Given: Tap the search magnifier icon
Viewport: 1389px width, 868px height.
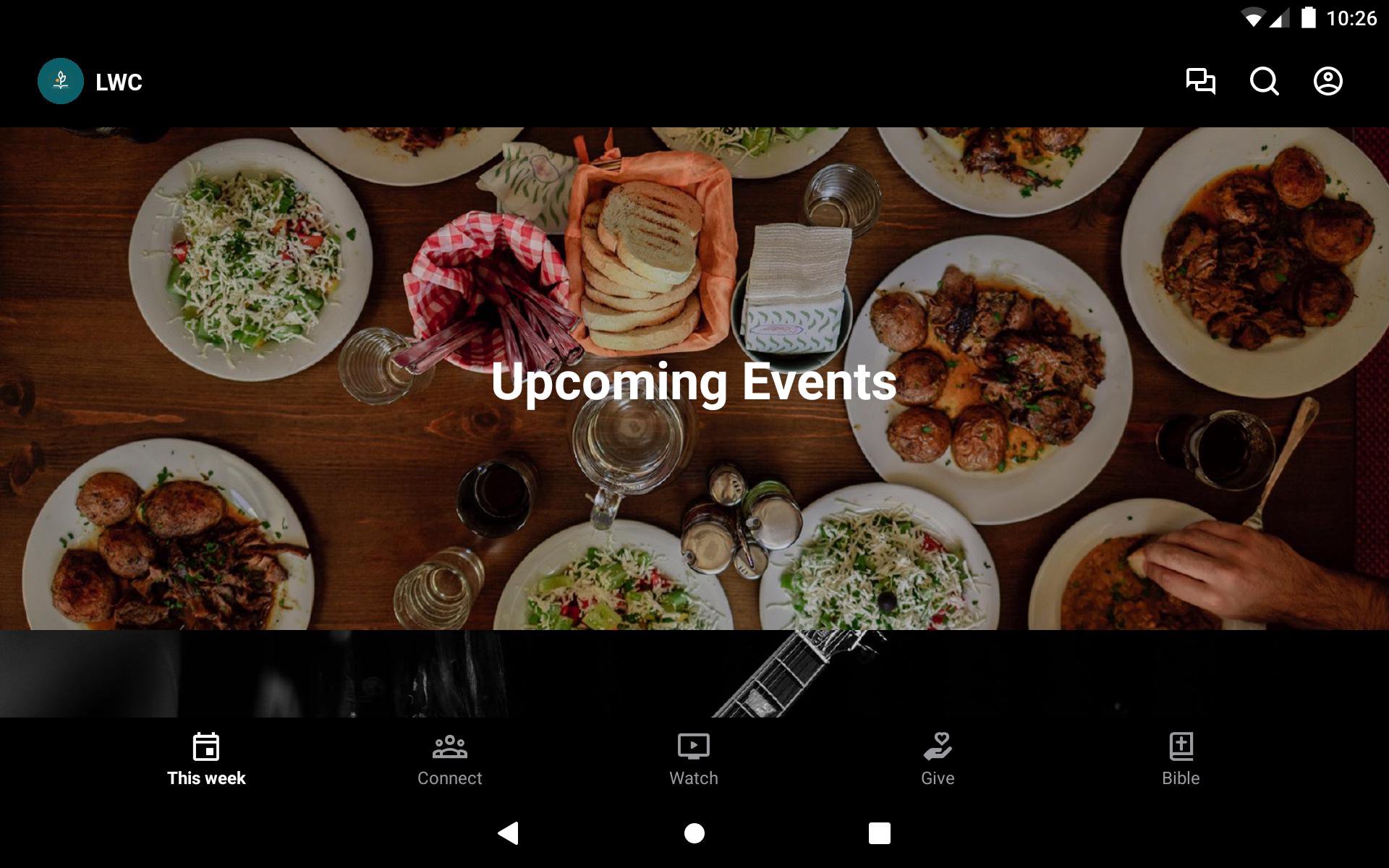Looking at the screenshot, I should click(x=1264, y=81).
